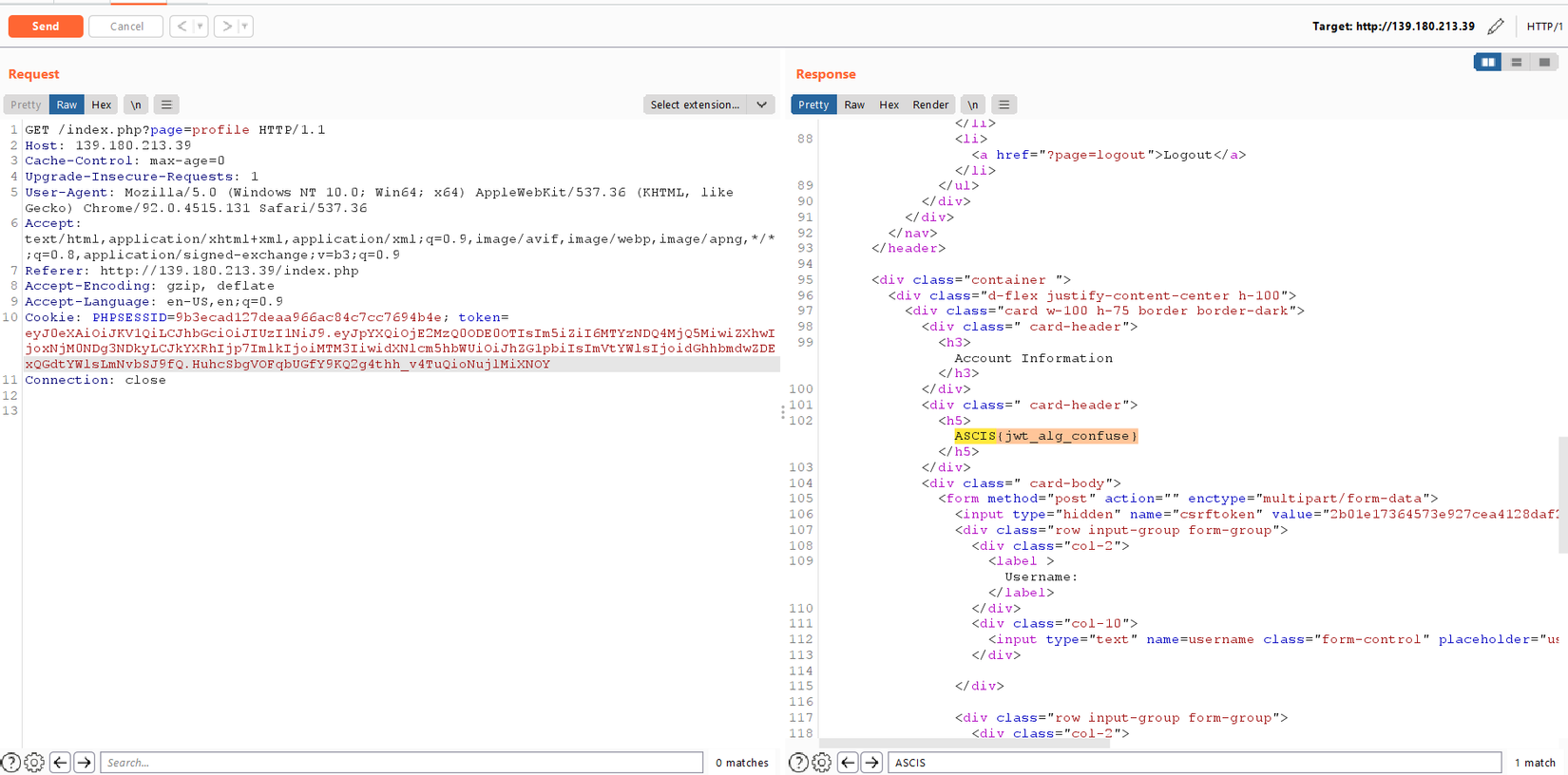
Task: Select the Raw tab in Request panel
Action: pos(67,104)
